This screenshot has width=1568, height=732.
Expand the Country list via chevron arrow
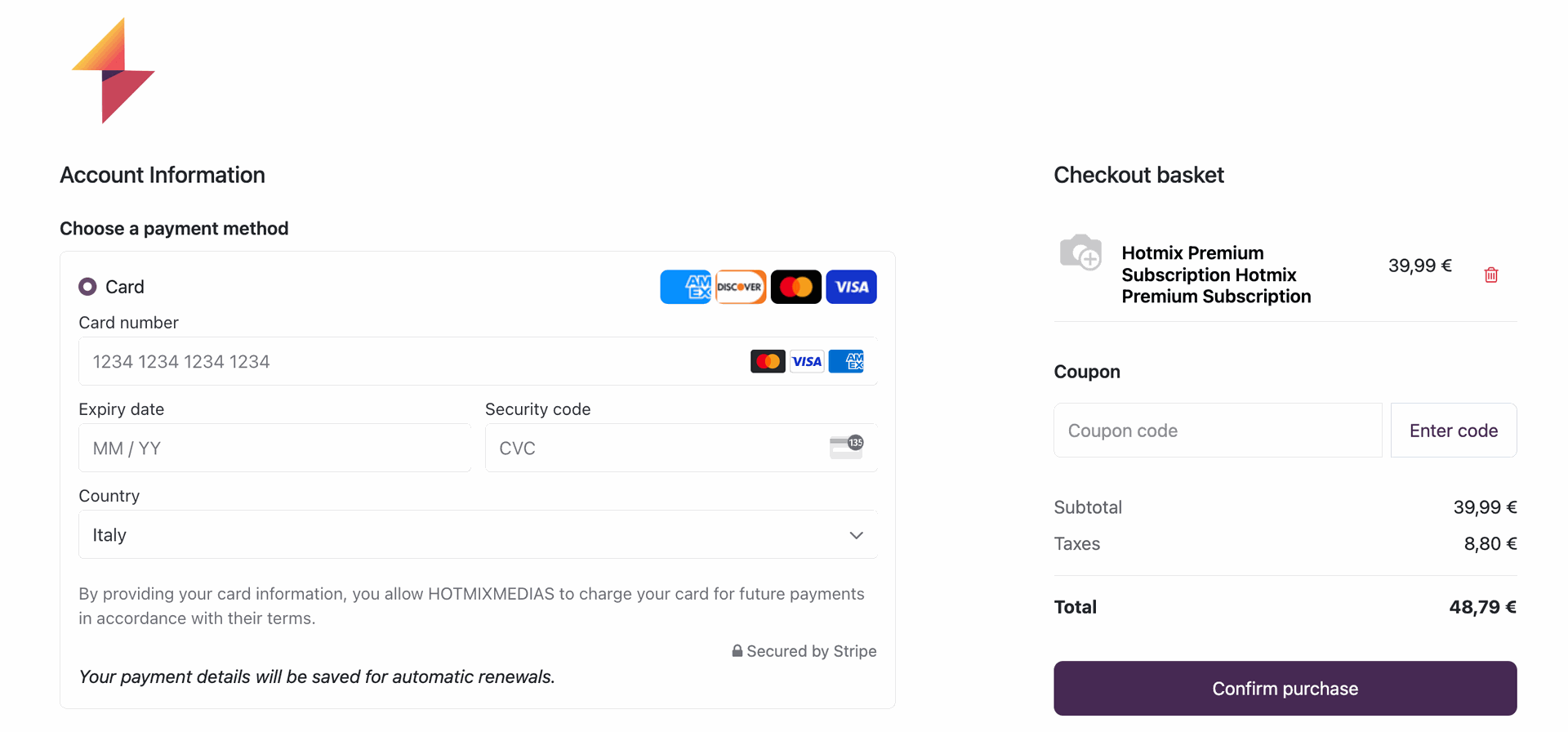pyautogui.click(x=856, y=535)
